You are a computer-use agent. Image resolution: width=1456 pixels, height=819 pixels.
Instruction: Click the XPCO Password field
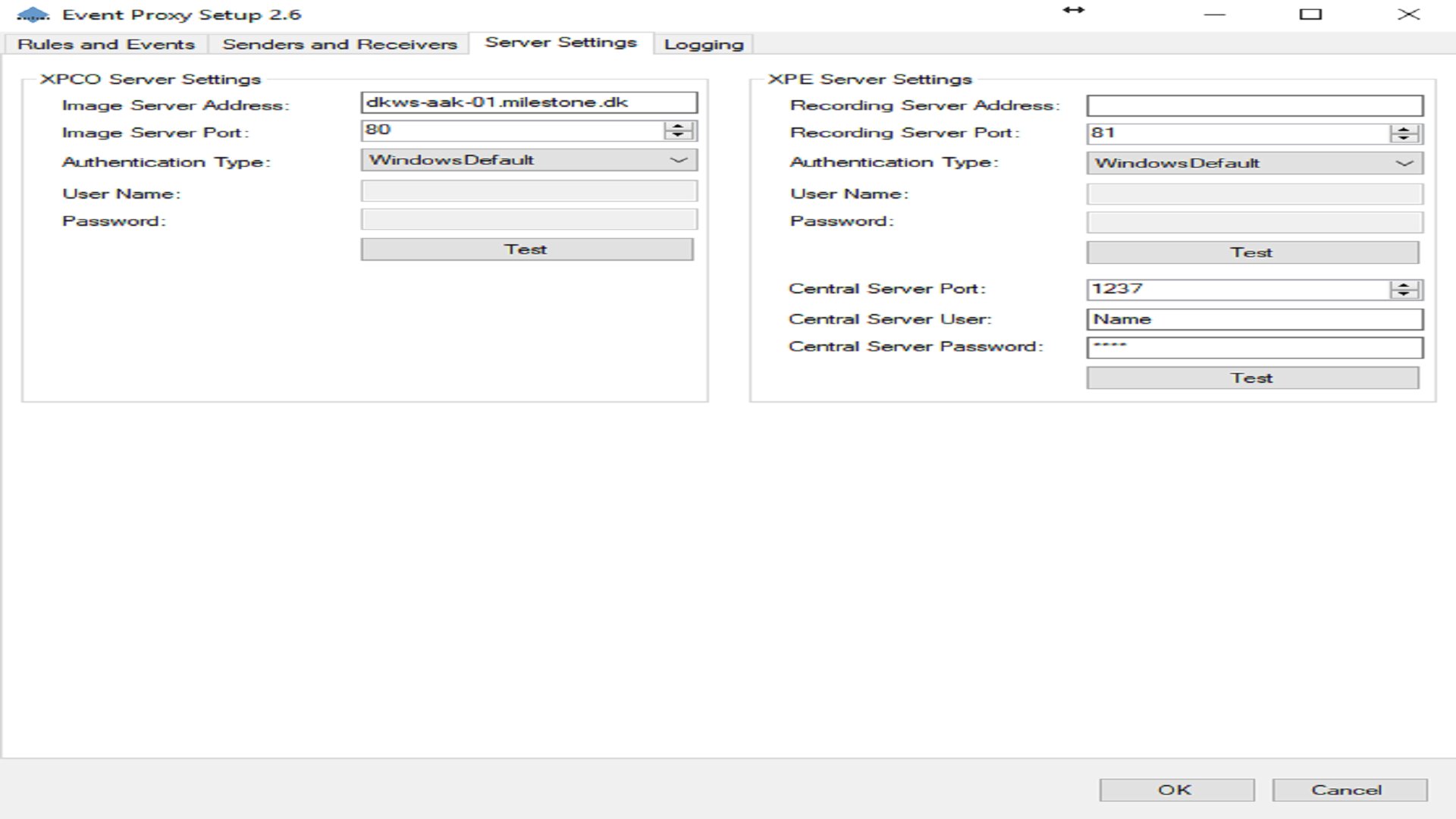coord(529,220)
